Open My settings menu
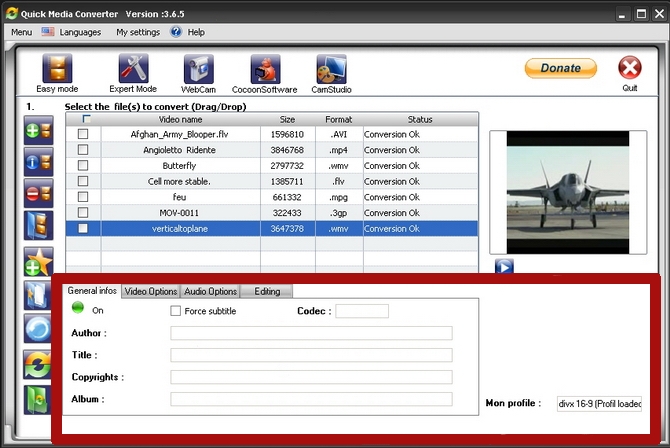Screen dimensions: 670x448 pyautogui.click(x=138, y=32)
